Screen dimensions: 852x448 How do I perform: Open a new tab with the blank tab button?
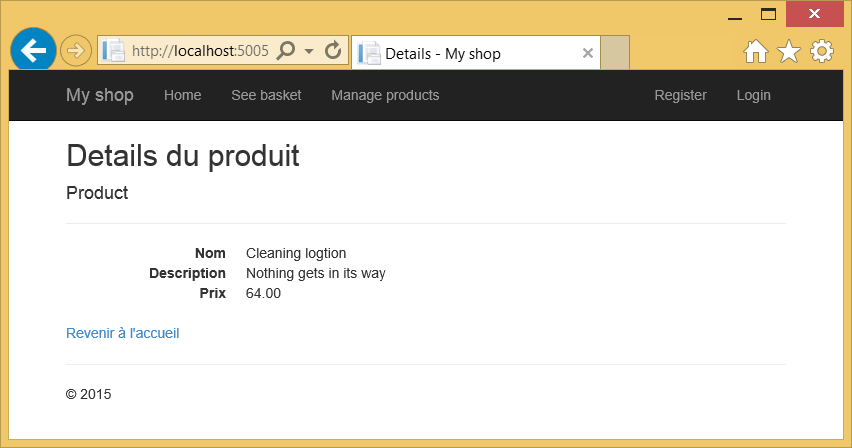pyautogui.click(x=615, y=53)
